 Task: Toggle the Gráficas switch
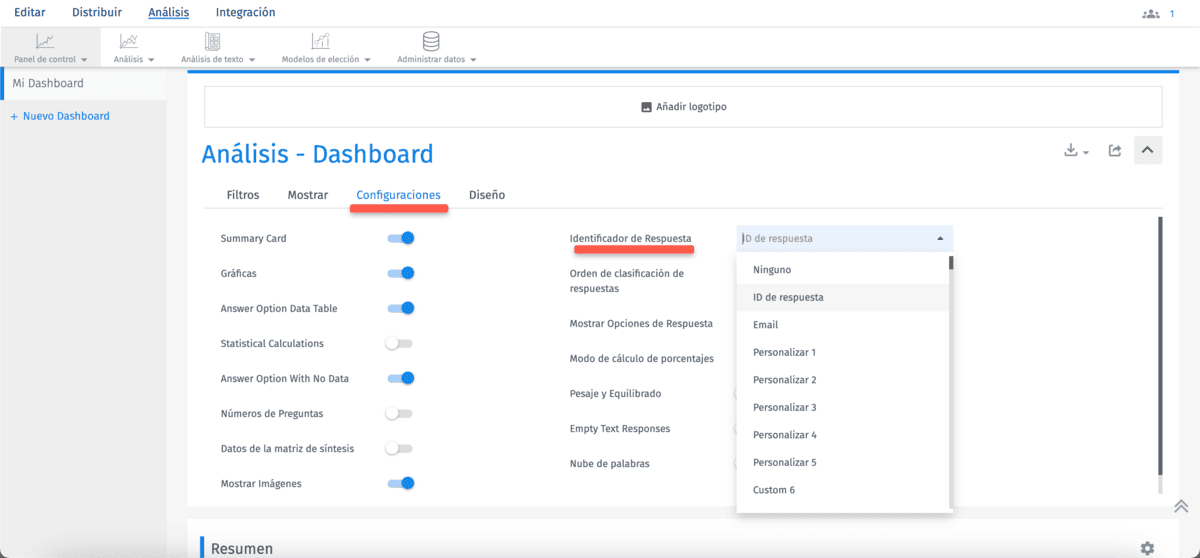[401, 273]
